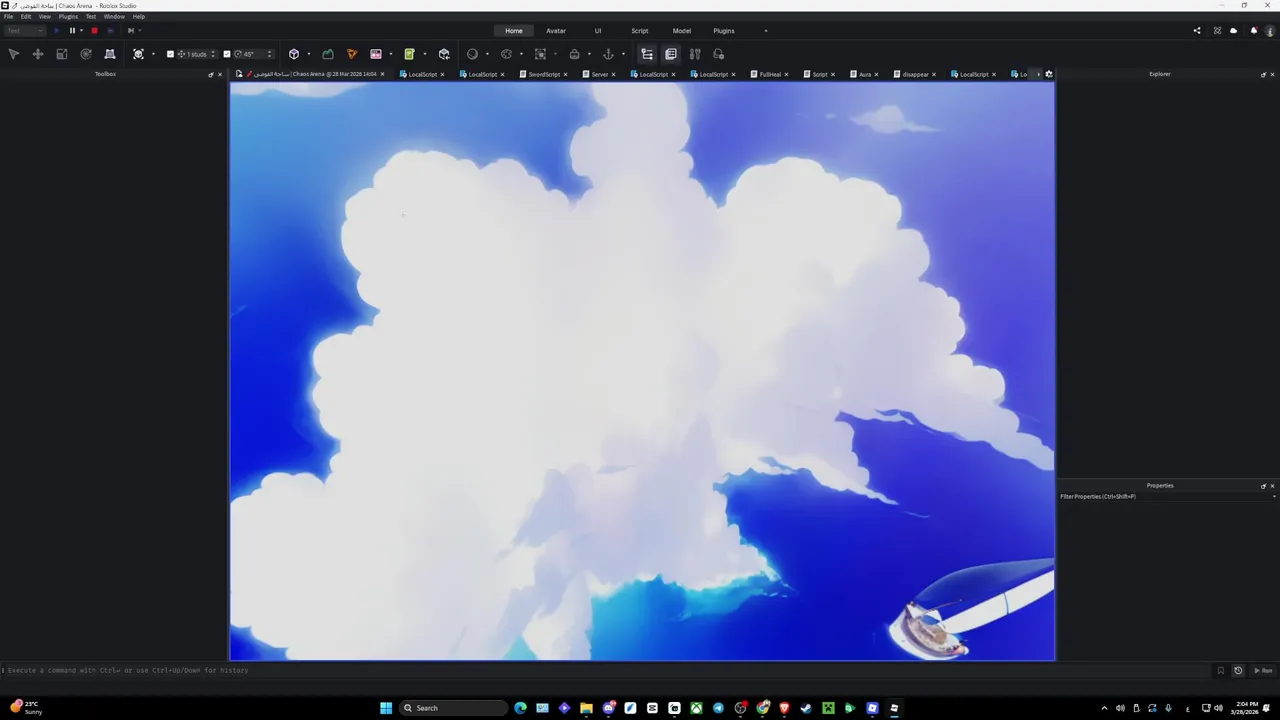The width and height of the screenshot is (1280, 720).
Task: Open notifications bell icon
Action: click(1254, 31)
